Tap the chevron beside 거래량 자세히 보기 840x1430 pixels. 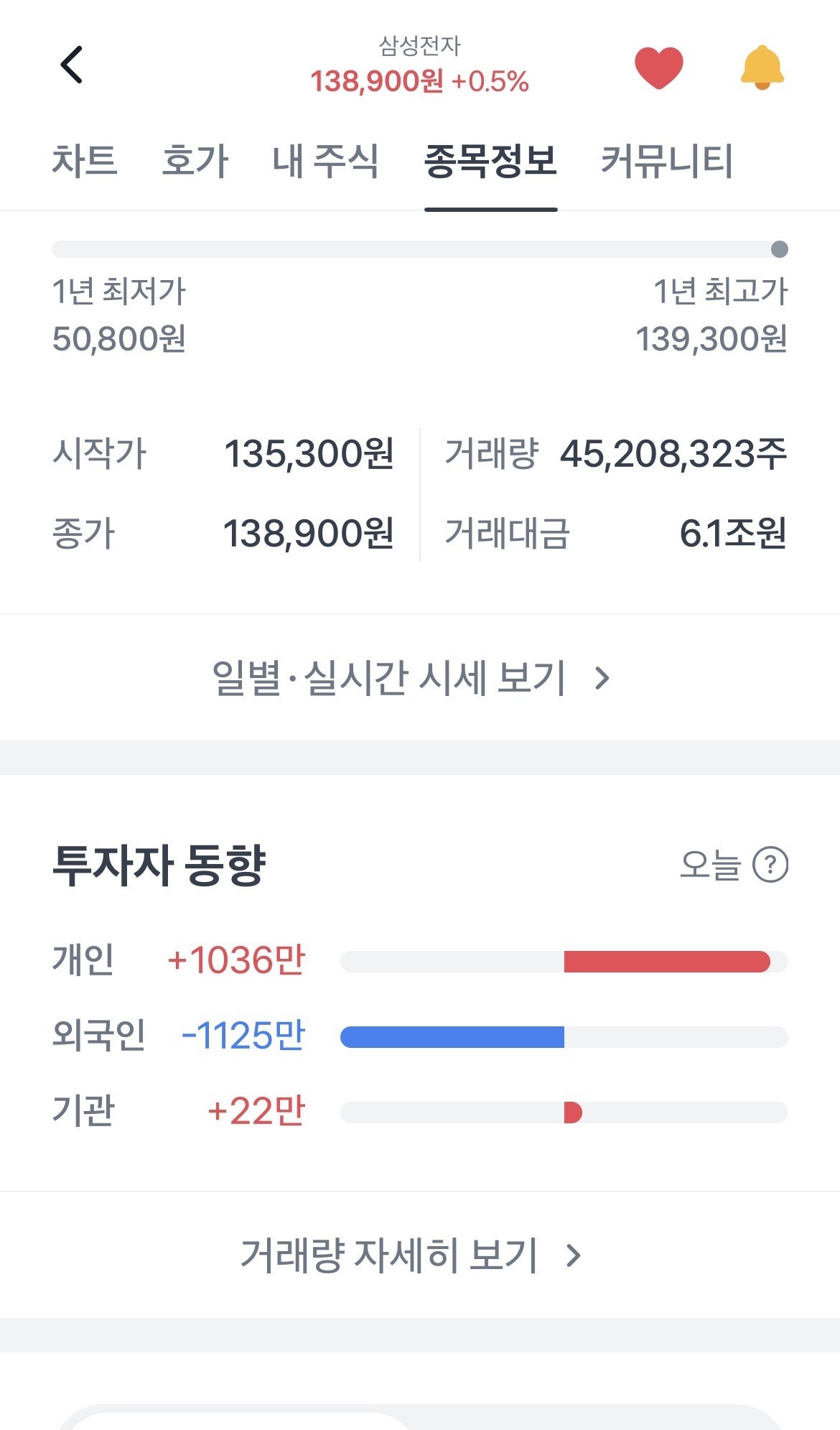[573, 1255]
